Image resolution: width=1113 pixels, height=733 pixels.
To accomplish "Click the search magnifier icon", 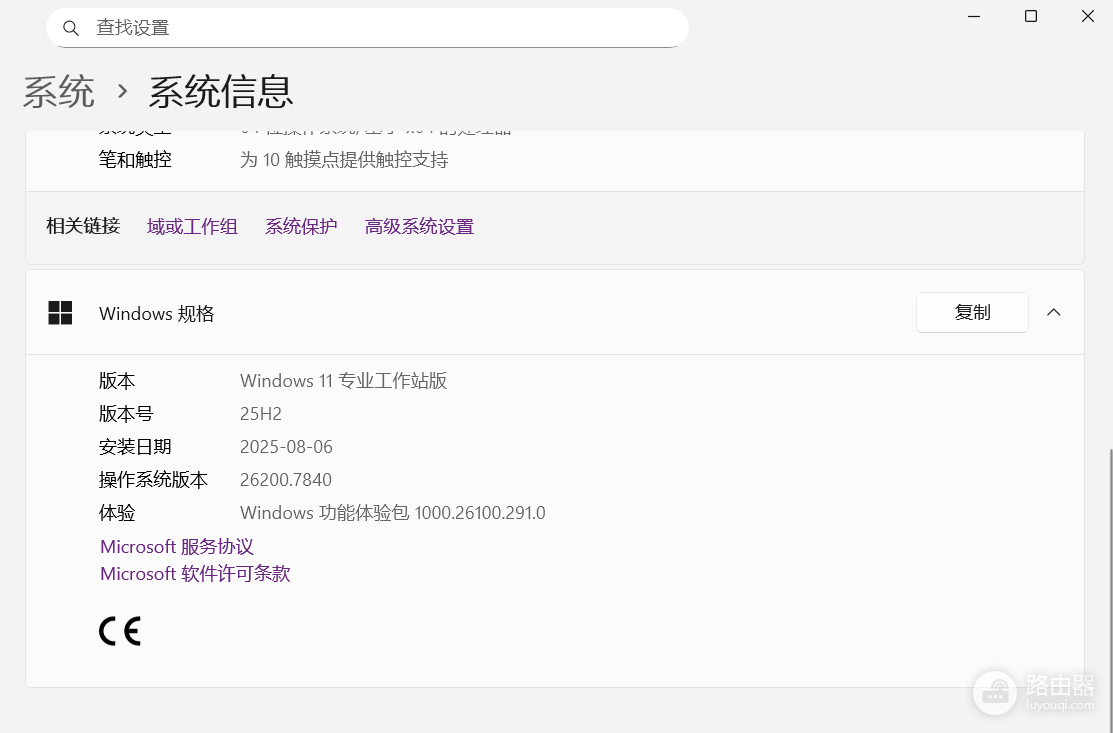I will [x=70, y=28].
